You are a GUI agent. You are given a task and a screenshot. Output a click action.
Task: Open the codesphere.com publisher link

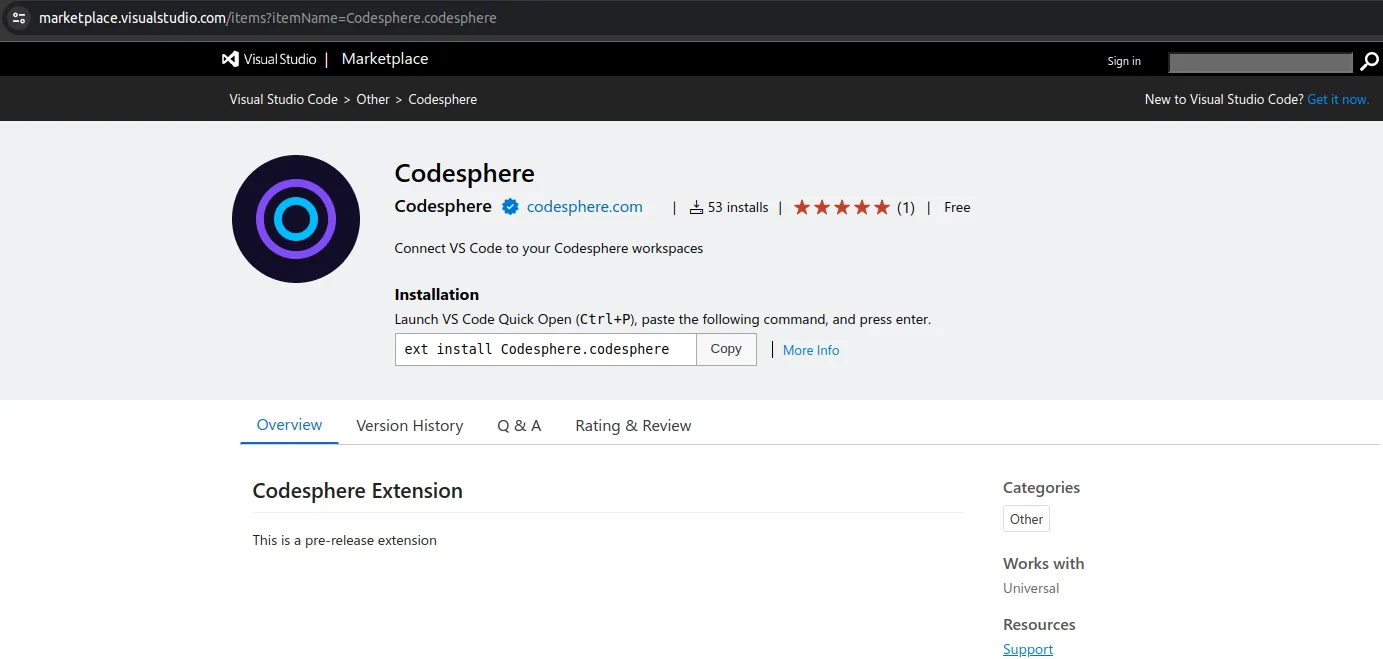pos(584,206)
